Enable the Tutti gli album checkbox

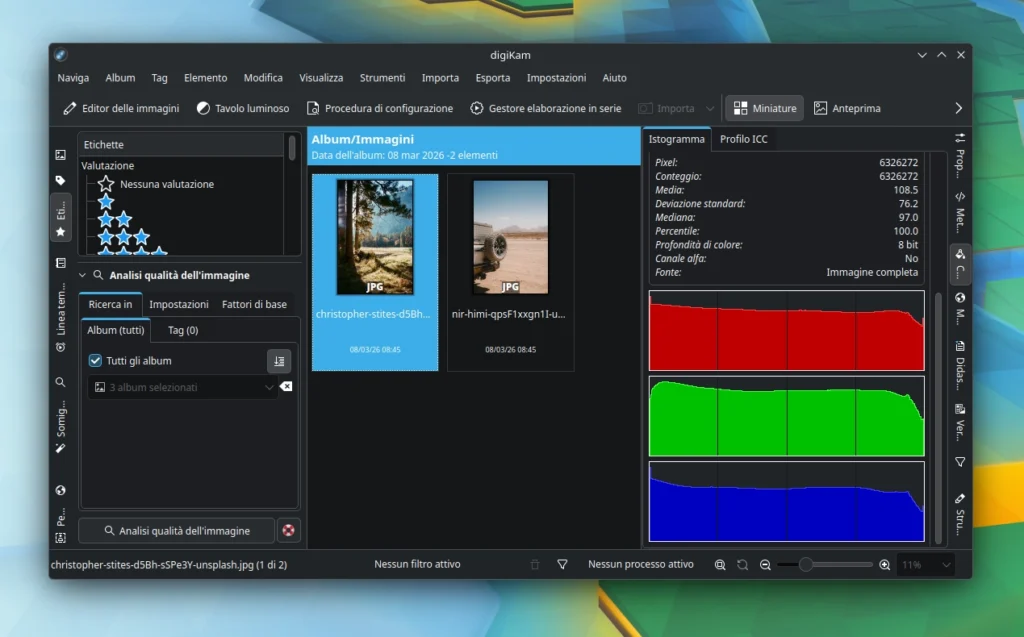pyautogui.click(x=95, y=360)
